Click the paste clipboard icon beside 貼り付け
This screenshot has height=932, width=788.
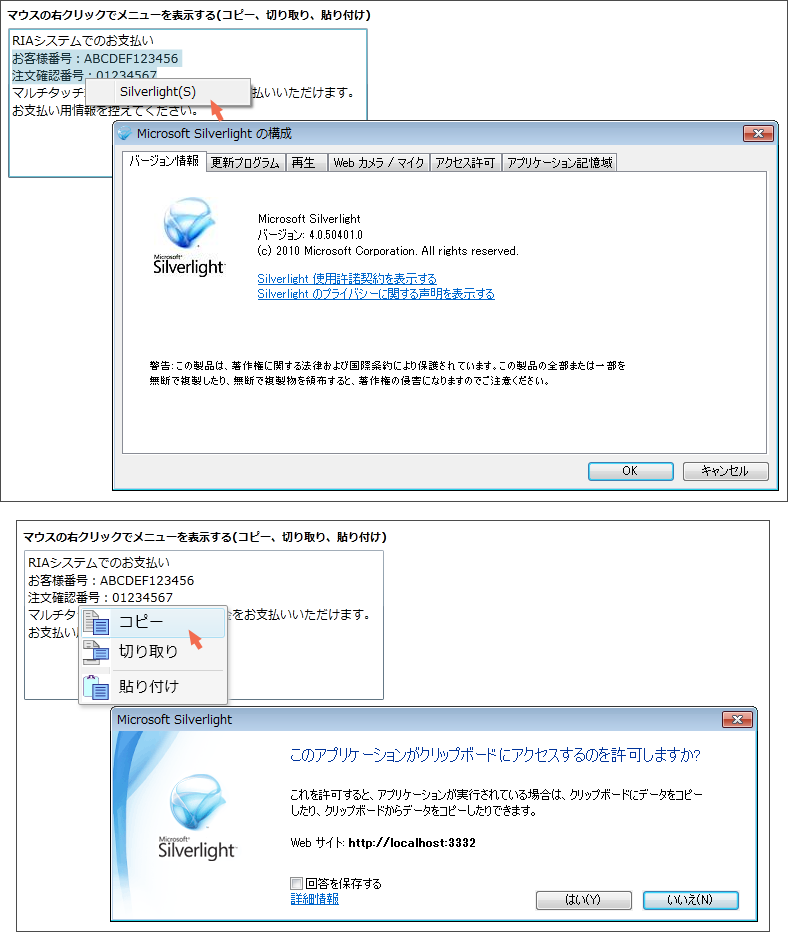(x=96, y=687)
